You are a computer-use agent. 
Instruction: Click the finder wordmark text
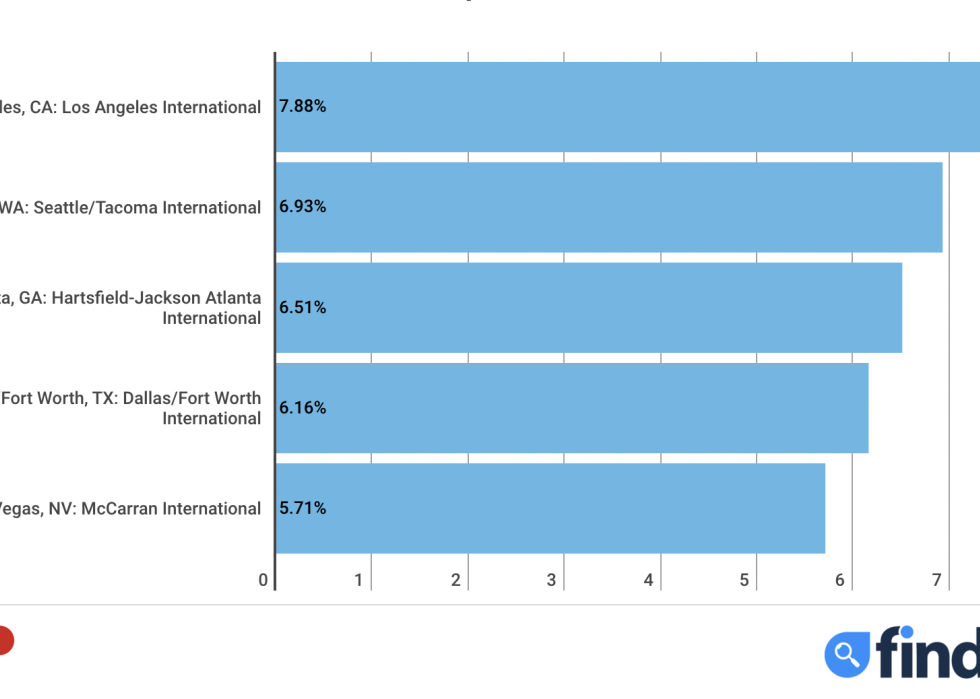pyautogui.click(x=928, y=652)
